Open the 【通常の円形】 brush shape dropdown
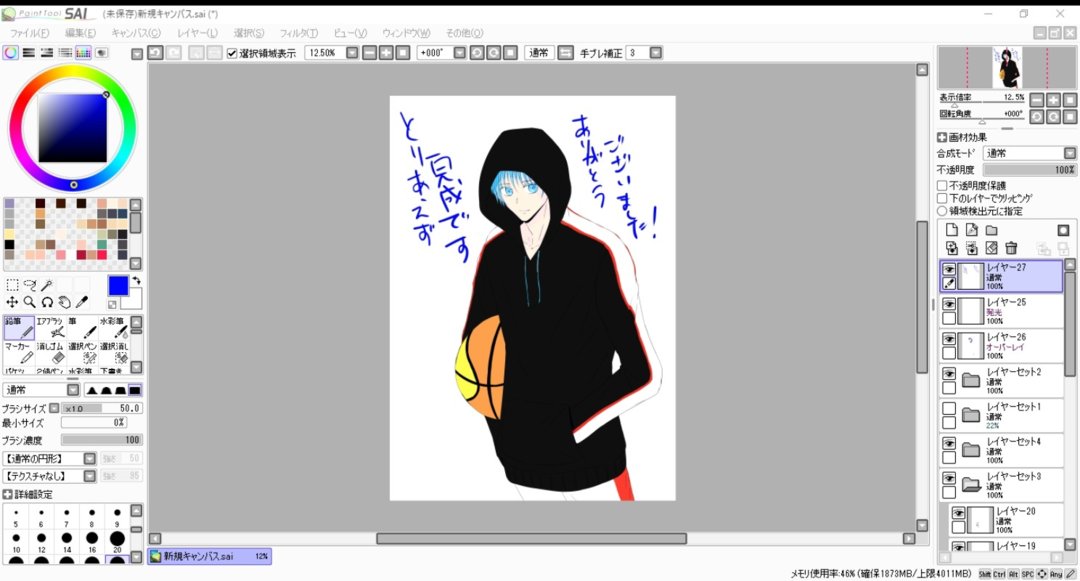Image resolution: width=1080 pixels, height=581 pixels. (x=90, y=458)
